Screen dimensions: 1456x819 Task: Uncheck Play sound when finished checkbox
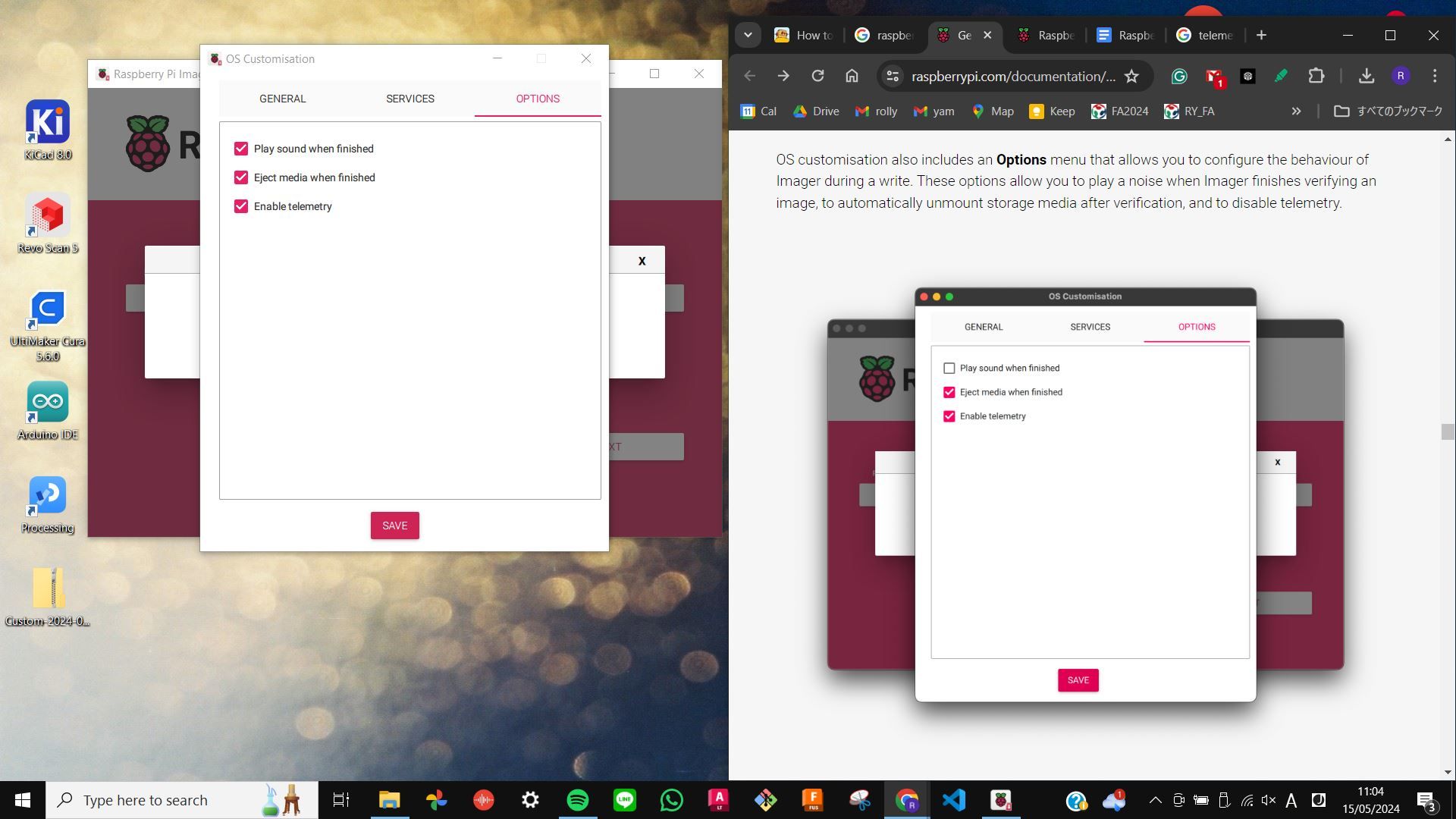[x=241, y=149]
